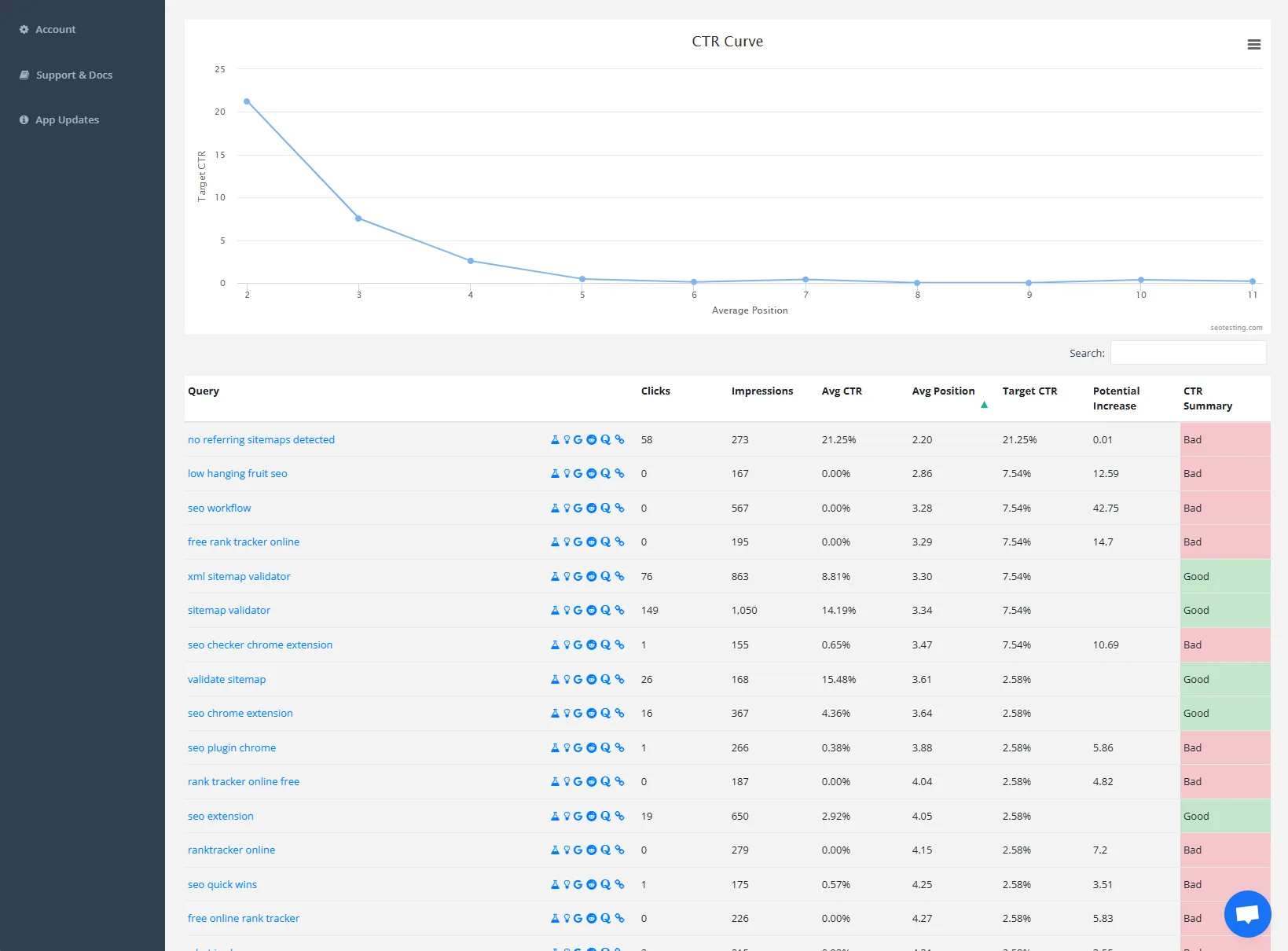This screenshot has width=1288, height=951.
Task: Click lightbulb icon for 'low hanging fruit seo'
Action: [567, 474]
